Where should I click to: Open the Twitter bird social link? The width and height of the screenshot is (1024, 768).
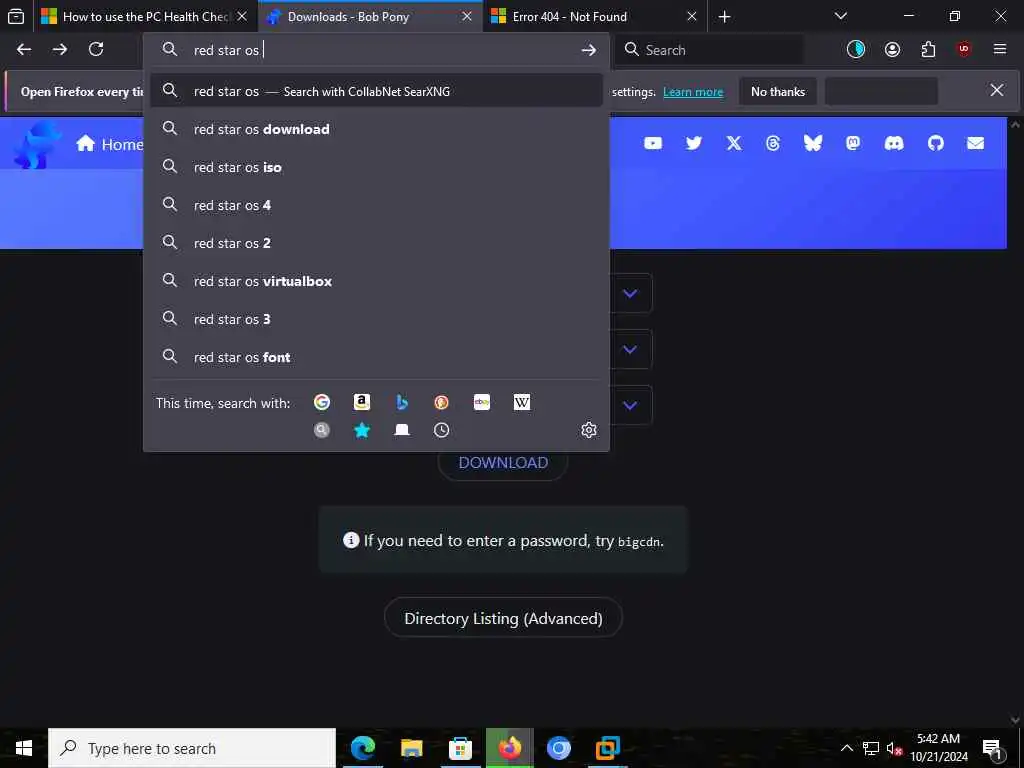(x=694, y=143)
